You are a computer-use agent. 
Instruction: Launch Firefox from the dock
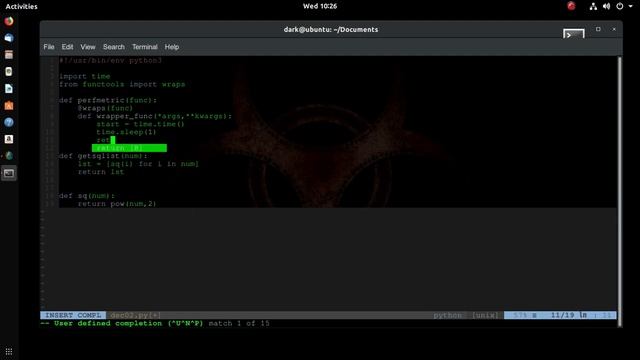click(9, 21)
